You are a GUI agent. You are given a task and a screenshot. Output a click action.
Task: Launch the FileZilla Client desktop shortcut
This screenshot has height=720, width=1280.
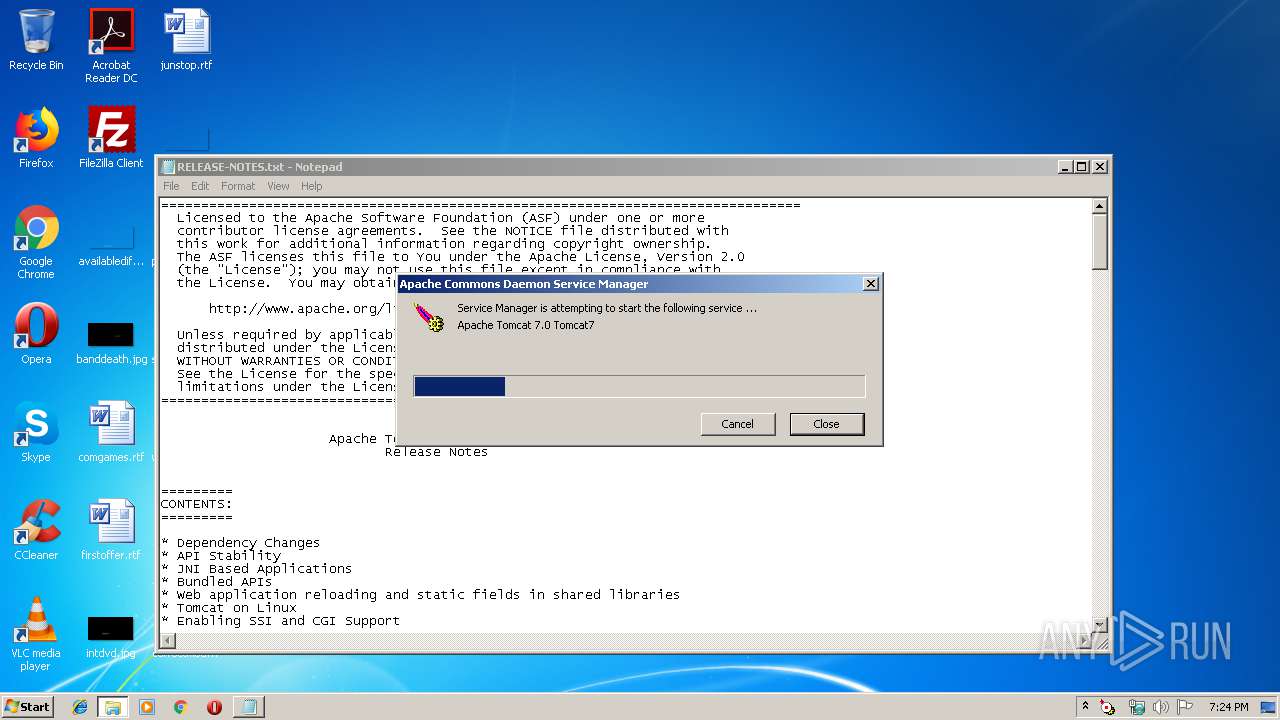[x=111, y=138]
